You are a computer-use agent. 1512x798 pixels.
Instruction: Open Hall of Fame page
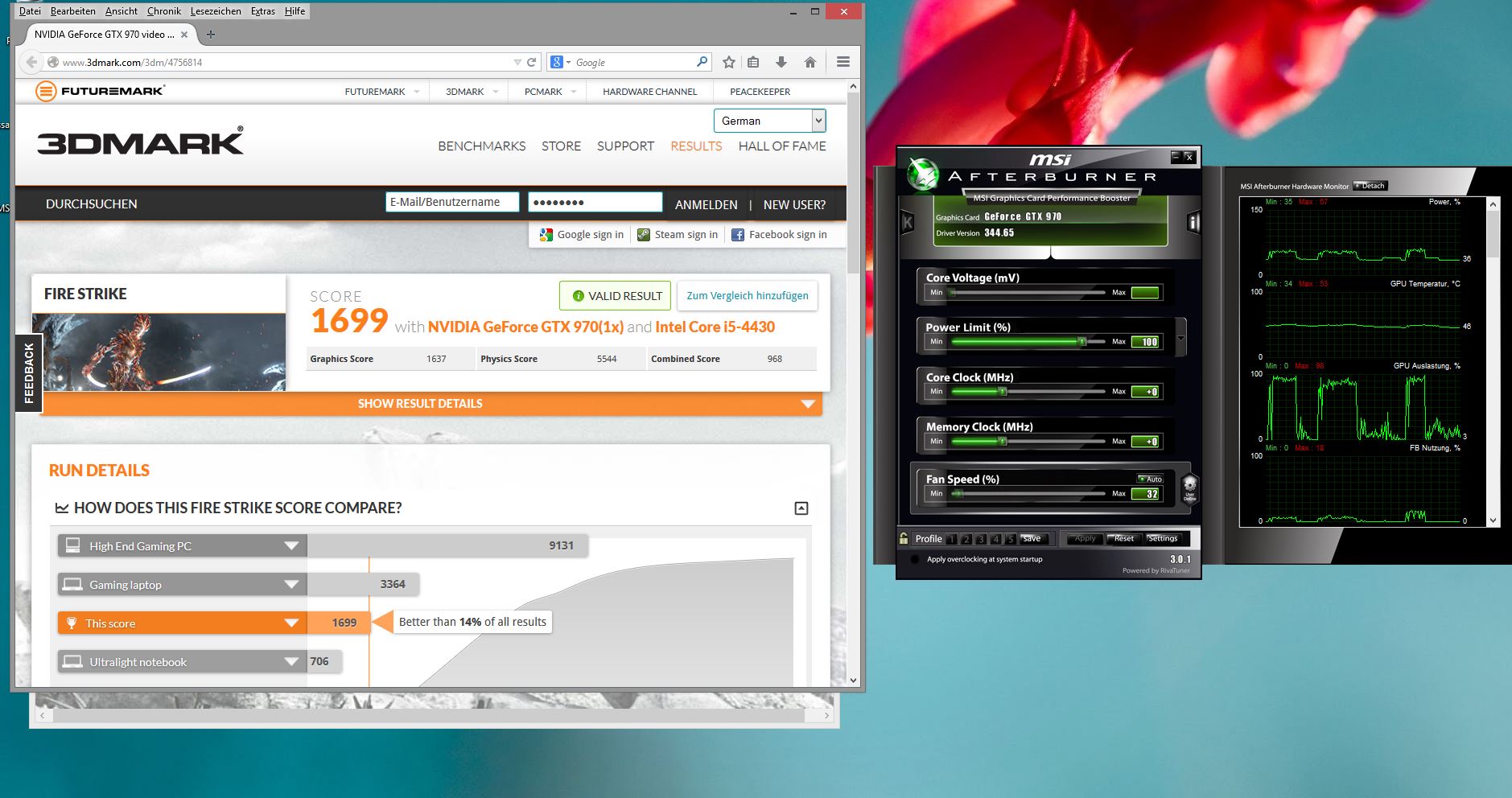782,146
